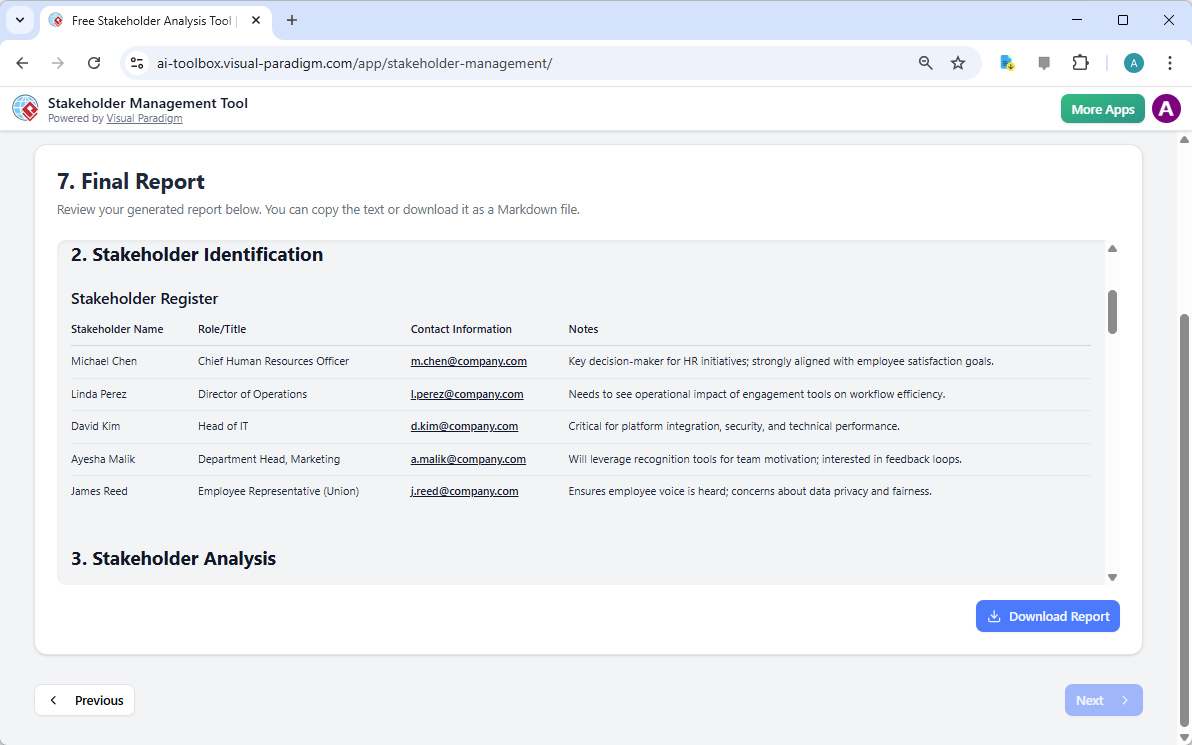
Task: Click the magnifier zoom icon in the address bar
Action: (x=925, y=62)
